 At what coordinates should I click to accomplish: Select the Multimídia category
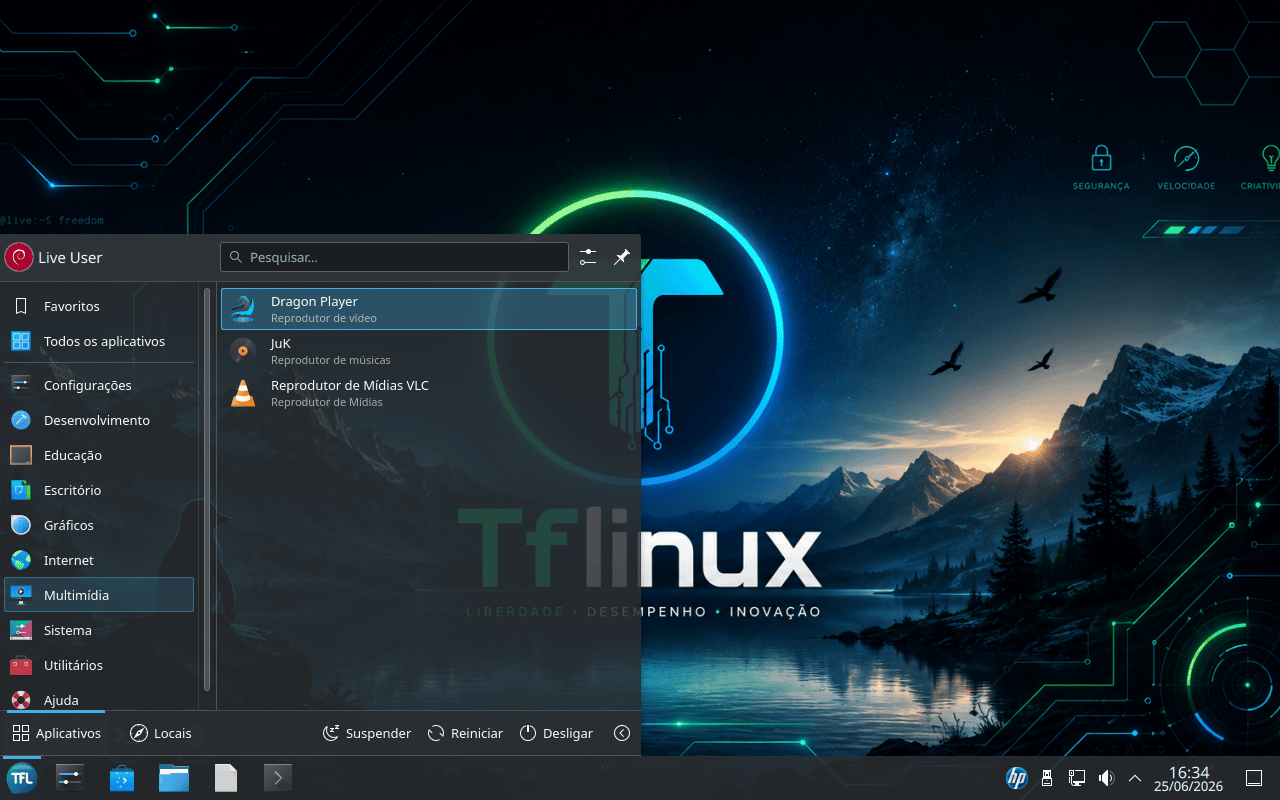click(99, 595)
